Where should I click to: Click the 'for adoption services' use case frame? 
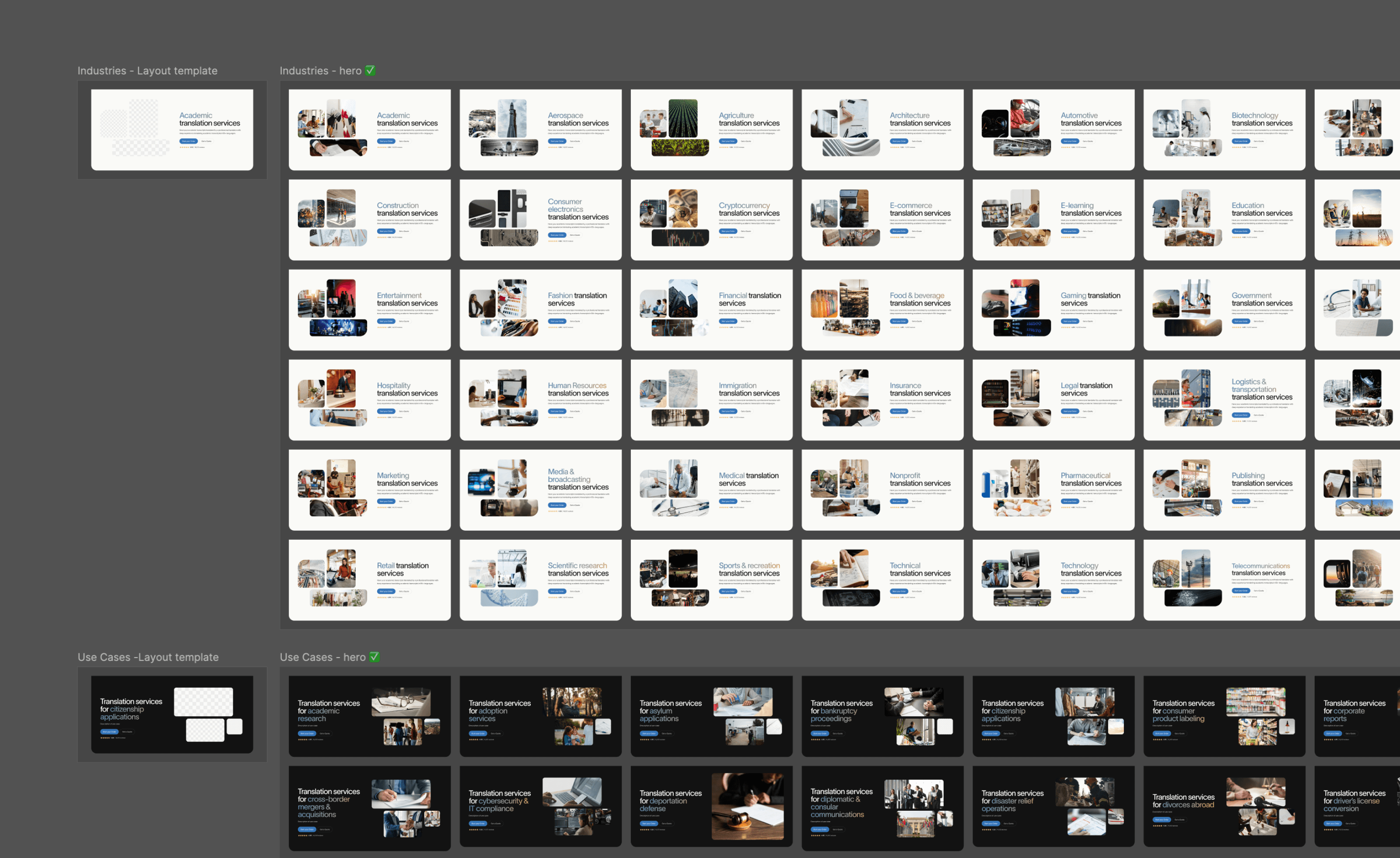tap(540, 717)
